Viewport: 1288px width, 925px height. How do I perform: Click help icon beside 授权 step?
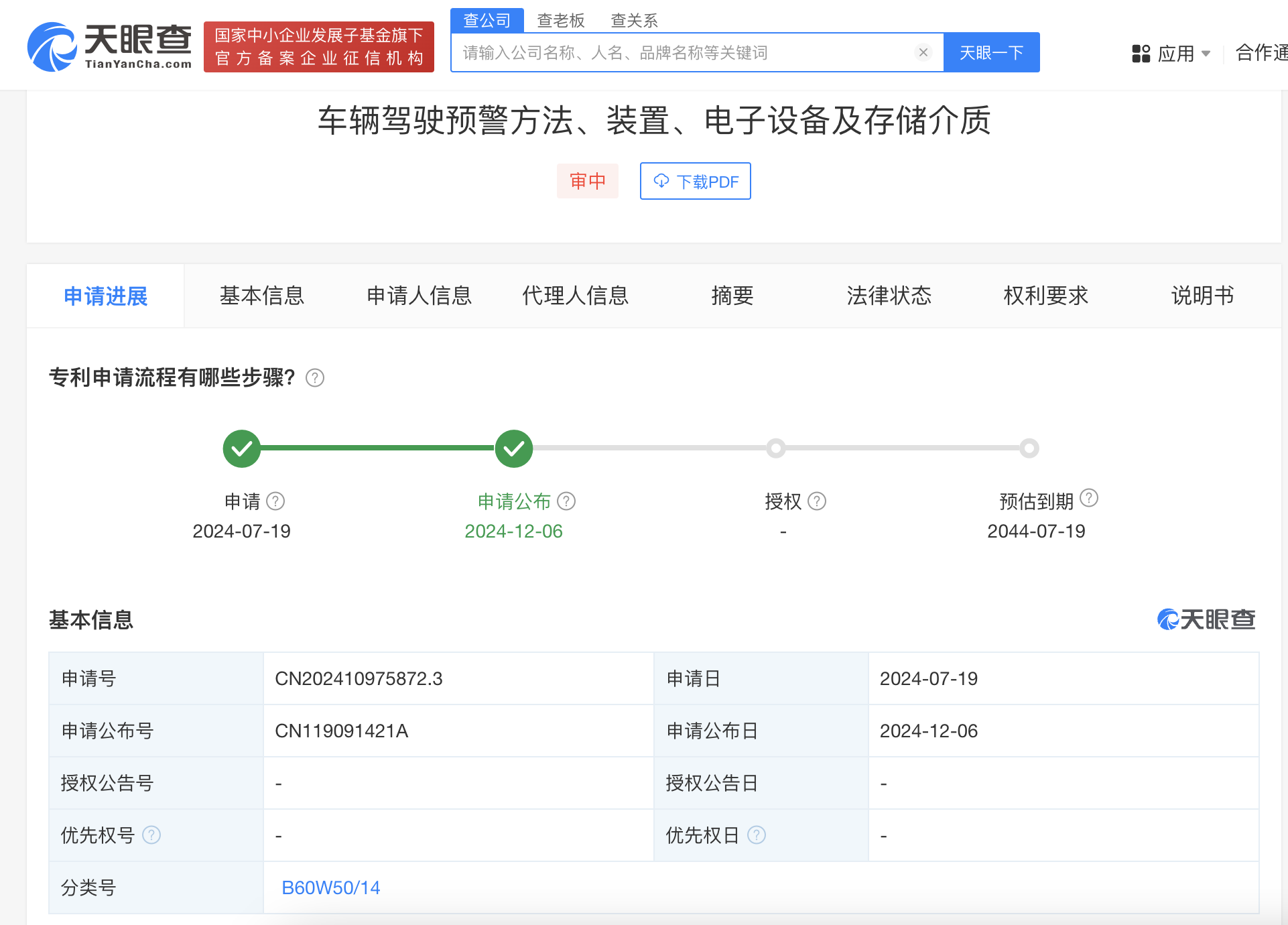click(x=817, y=501)
